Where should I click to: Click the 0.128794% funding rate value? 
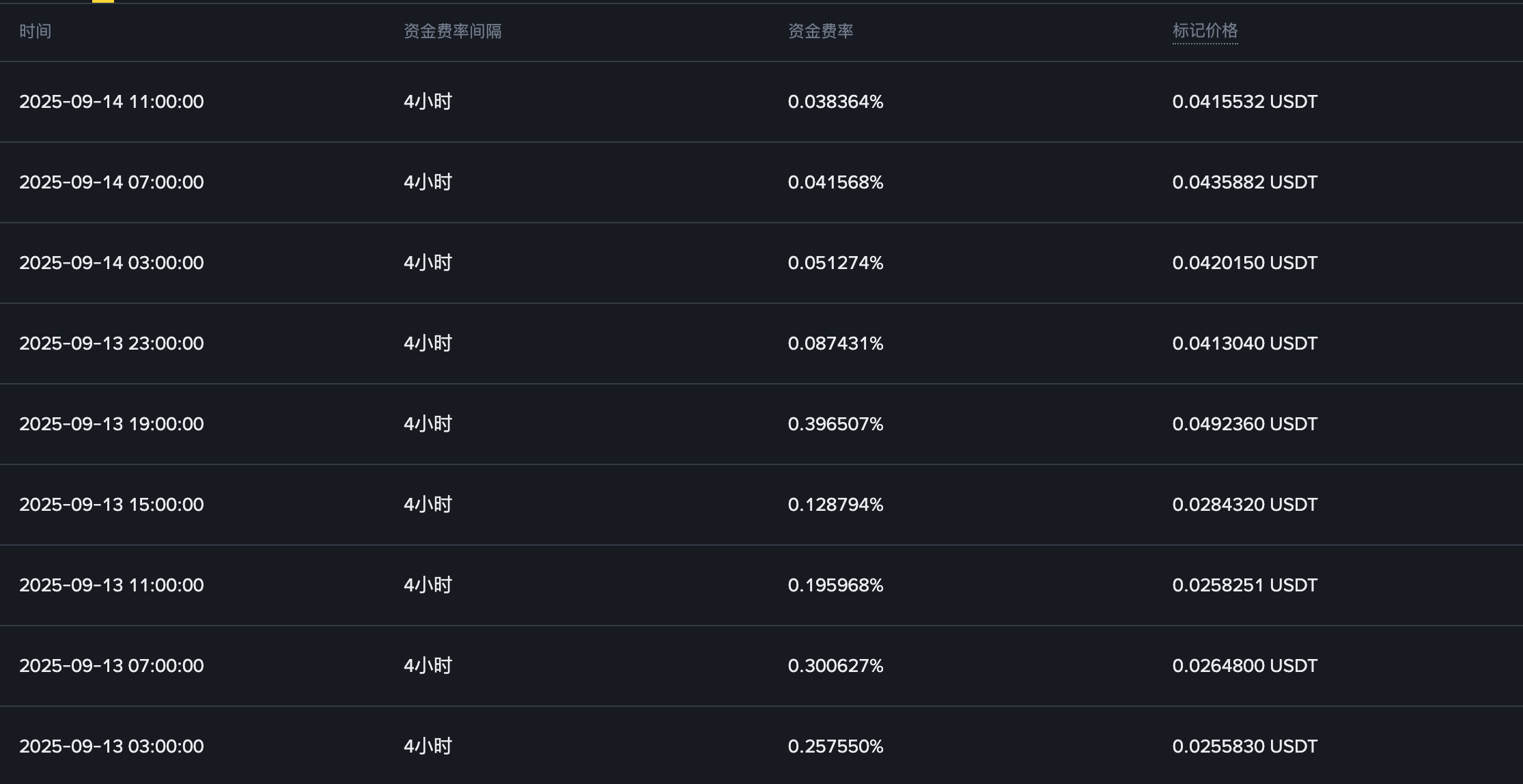pos(835,505)
